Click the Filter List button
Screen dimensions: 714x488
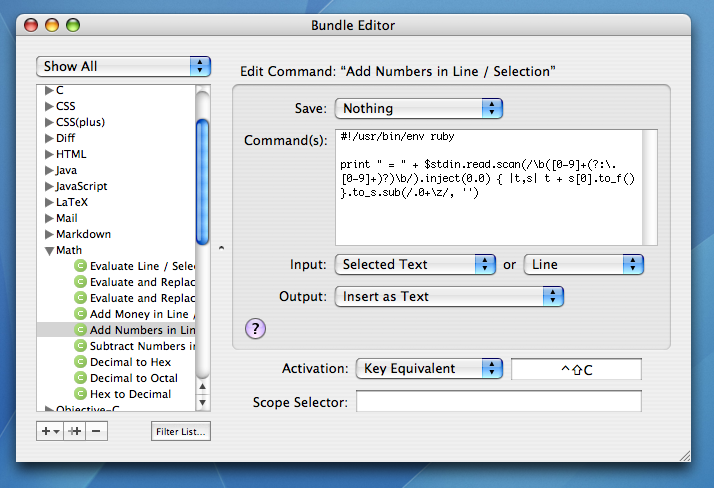pos(181,431)
